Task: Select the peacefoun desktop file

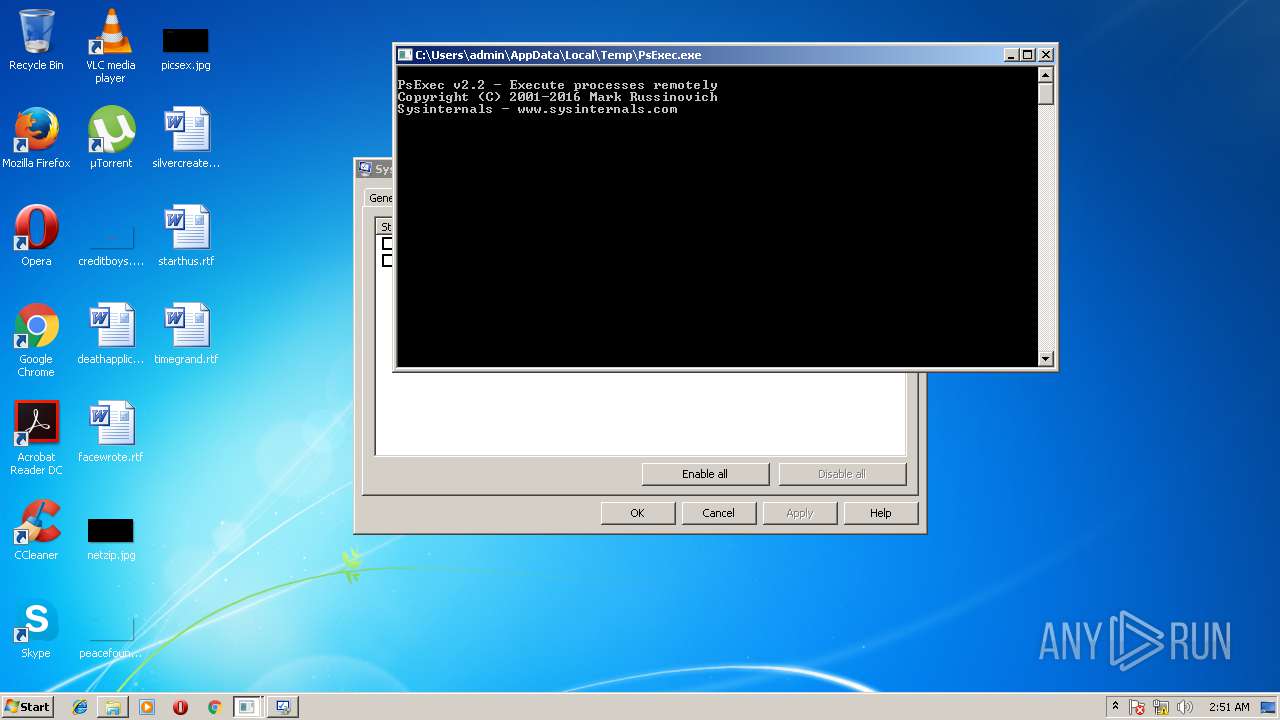Action: (x=110, y=638)
